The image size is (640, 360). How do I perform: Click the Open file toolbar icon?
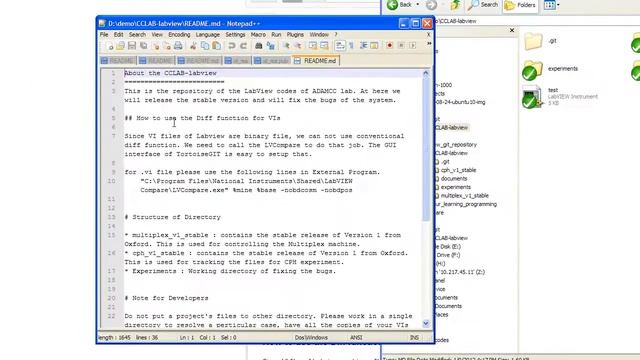tap(120, 46)
